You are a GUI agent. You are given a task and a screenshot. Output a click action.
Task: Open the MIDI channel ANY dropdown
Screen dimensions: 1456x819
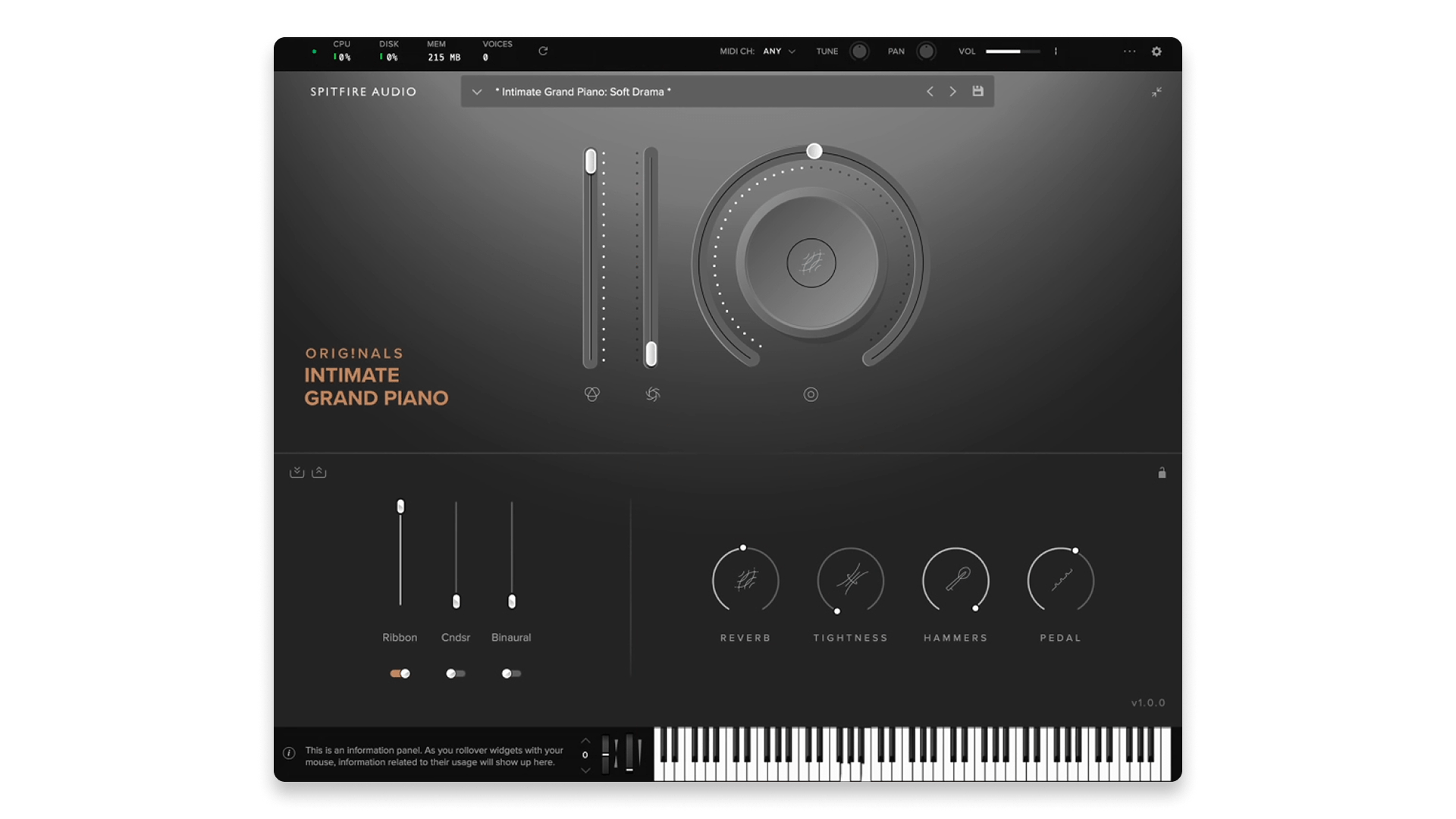coord(780,52)
